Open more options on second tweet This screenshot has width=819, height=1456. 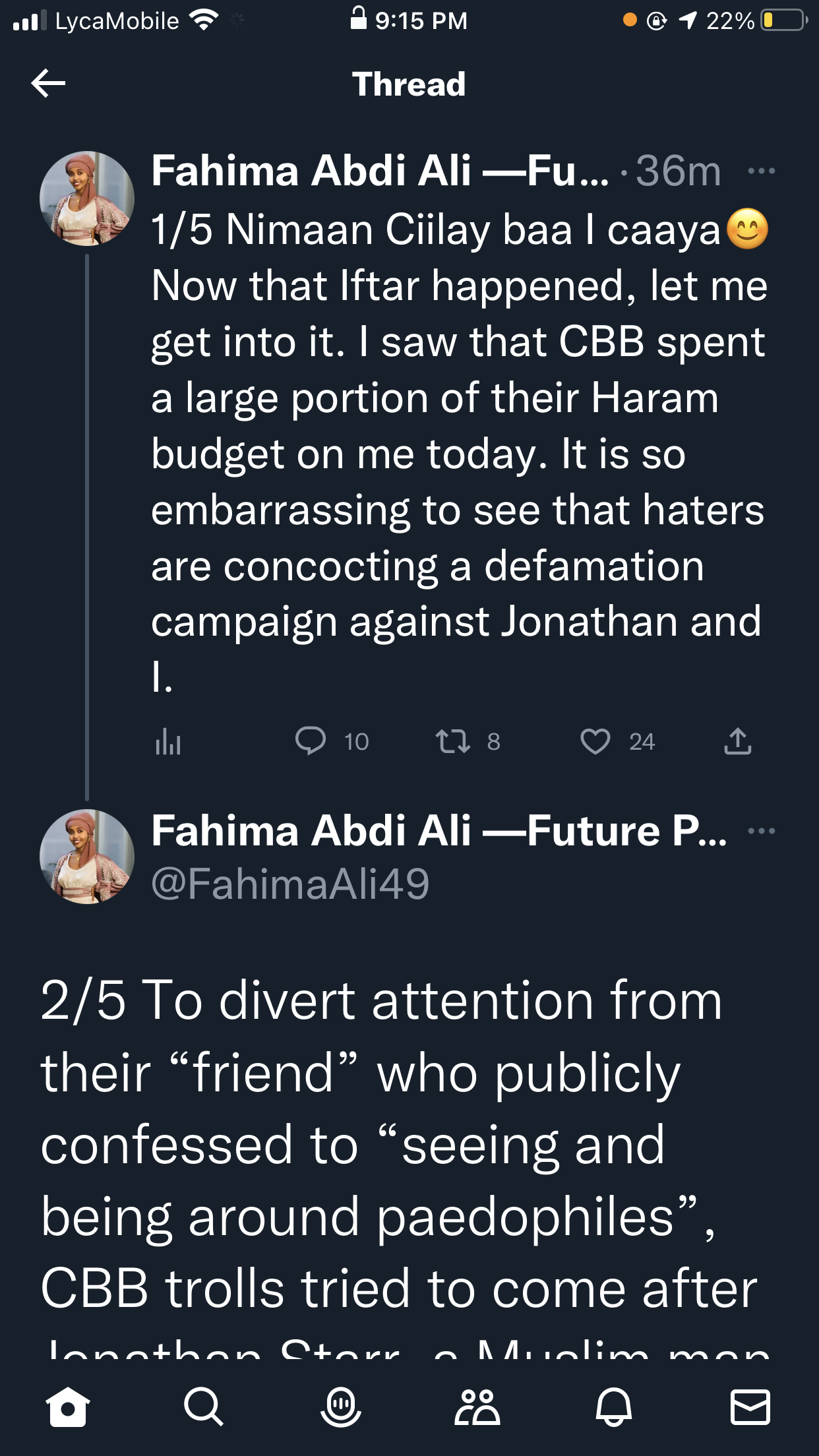[761, 831]
